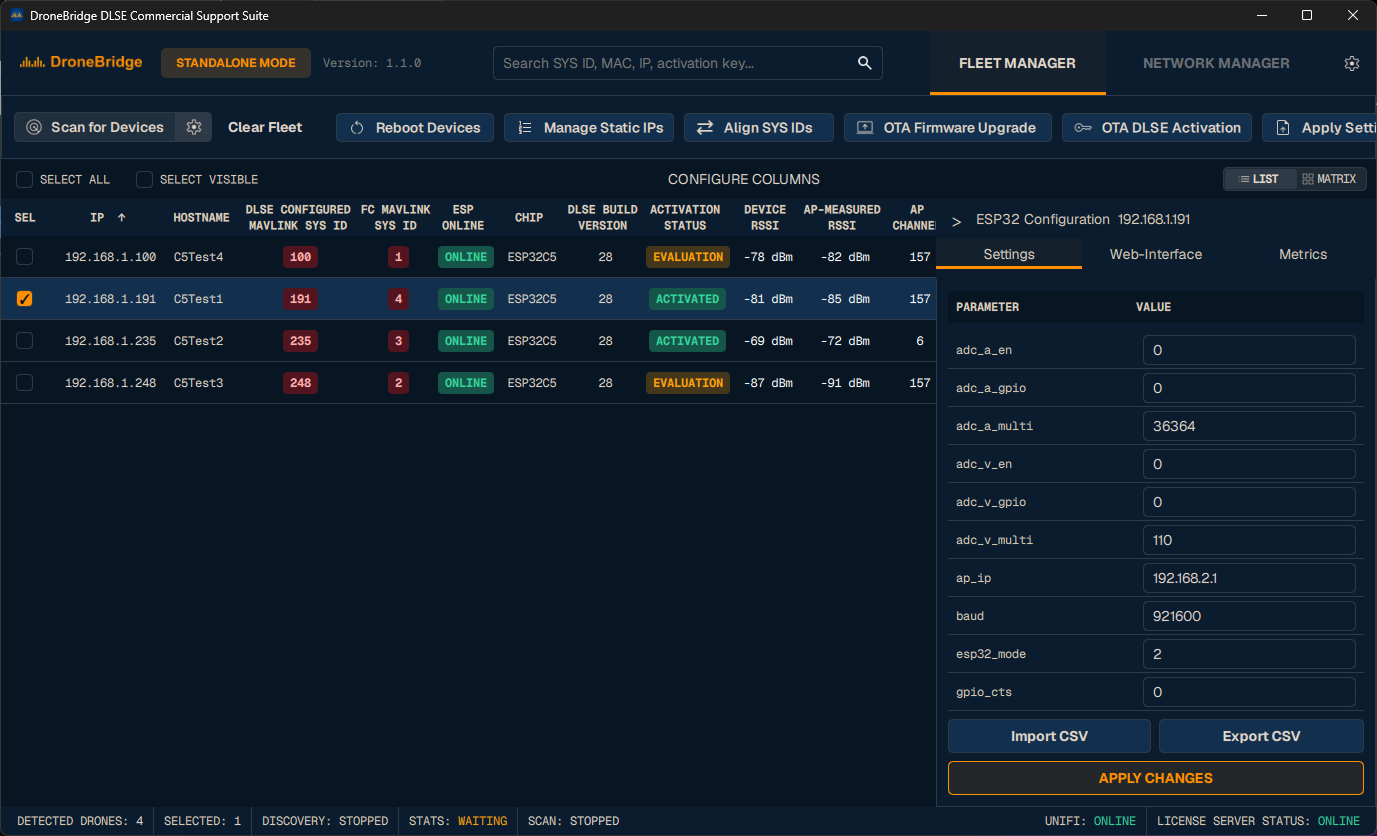The width and height of the screenshot is (1377, 836).
Task: Click ONLINE badge for C5Test3
Action: tap(466, 383)
